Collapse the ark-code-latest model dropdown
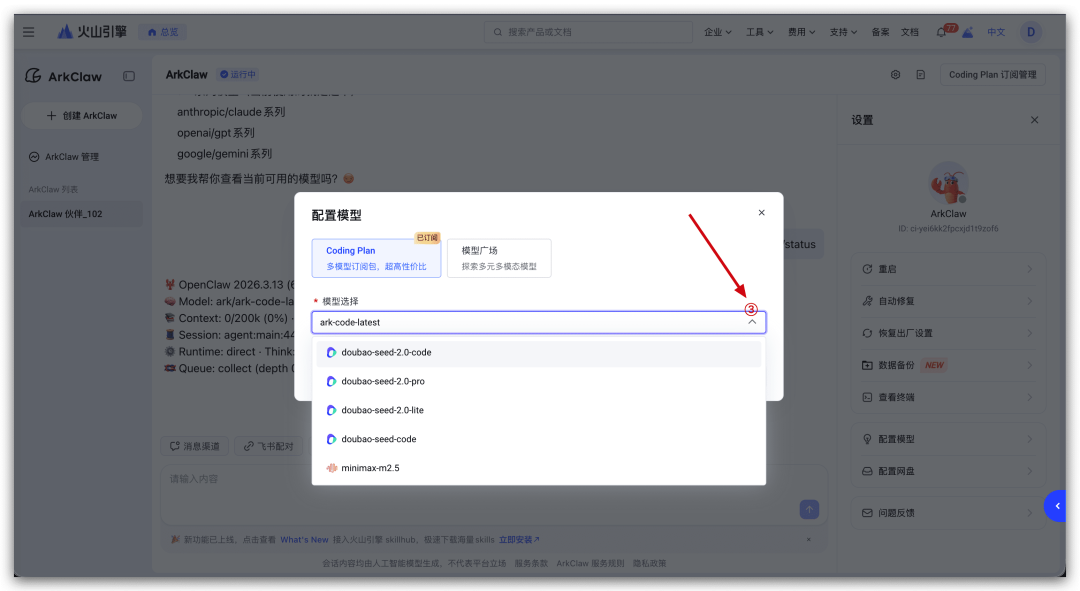This screenshot has width=1080, height=591. point(752,322)
